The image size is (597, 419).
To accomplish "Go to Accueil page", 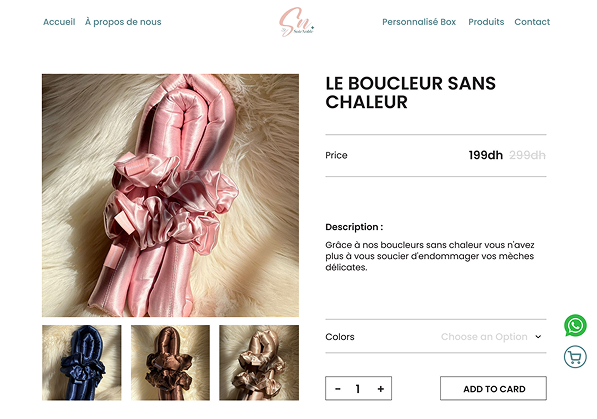I will pos(59,22).
